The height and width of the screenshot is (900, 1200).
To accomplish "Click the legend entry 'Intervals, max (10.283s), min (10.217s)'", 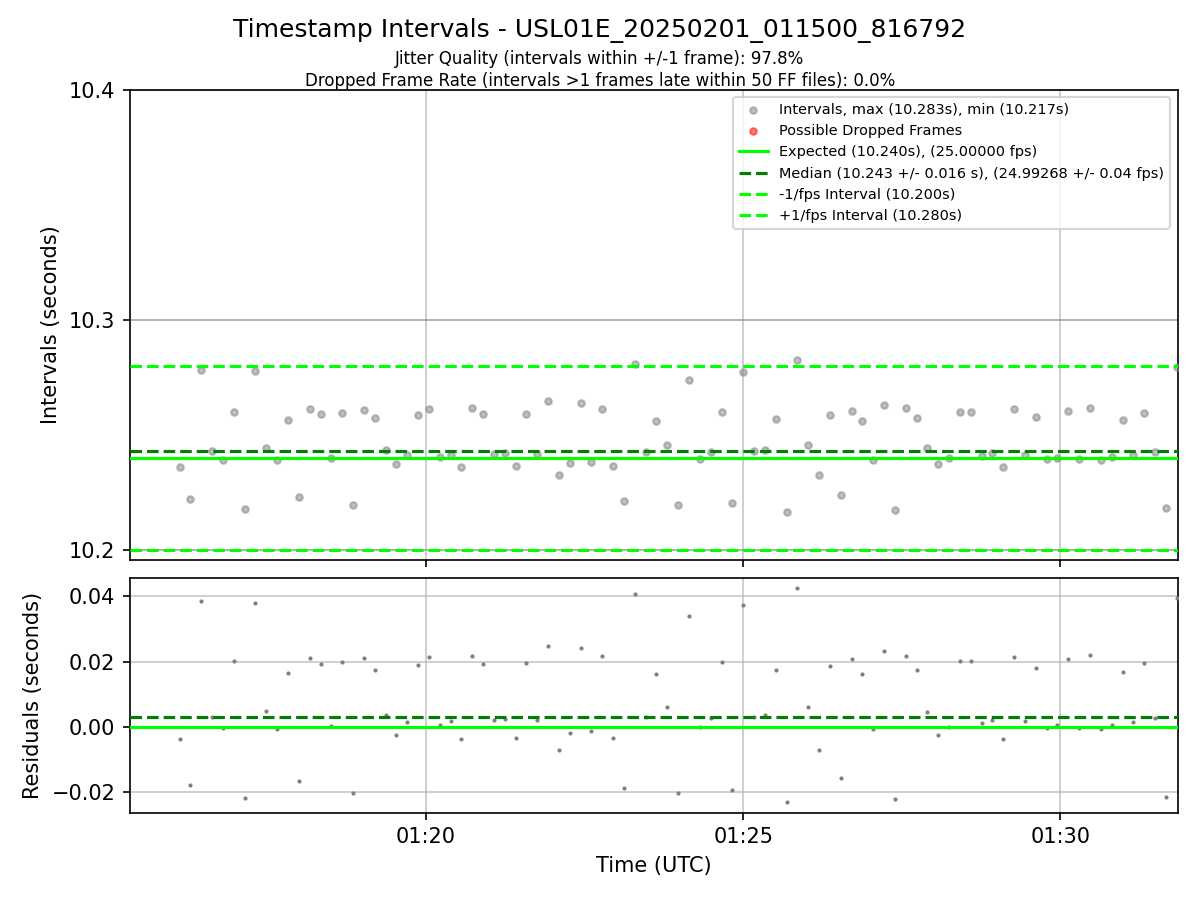I will [924, 109].
